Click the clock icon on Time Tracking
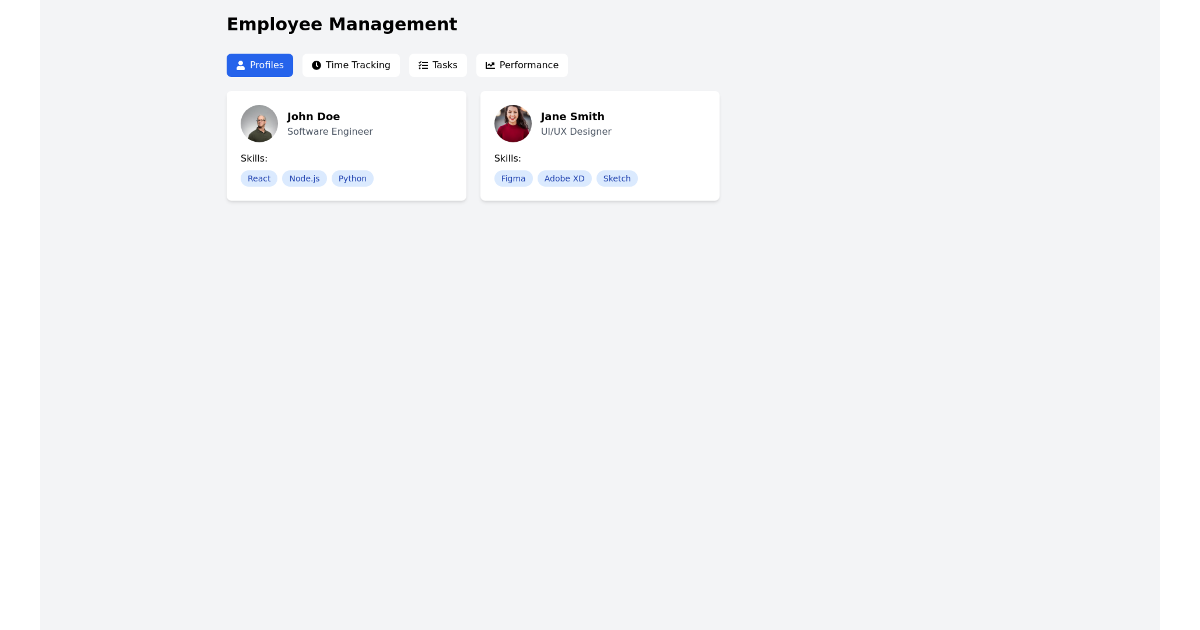Viewport: 1200px width, 630px height. (317, 65)
